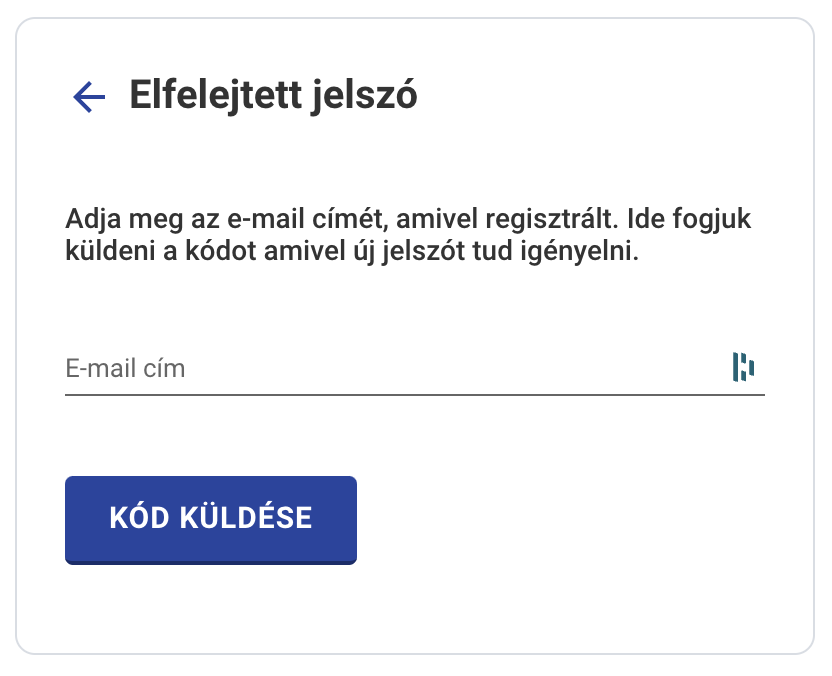
Task: Return to previous page via left arrow
Action: 89,97
